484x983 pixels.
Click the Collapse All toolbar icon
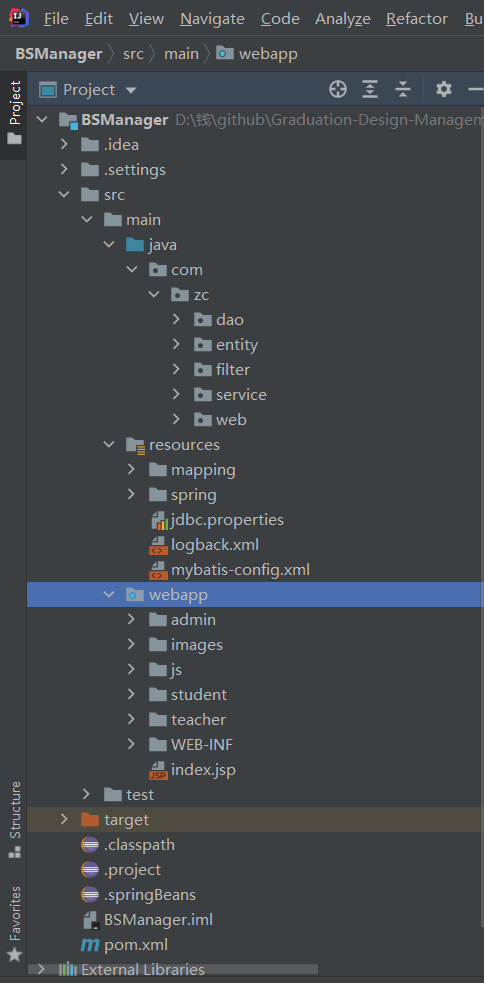[x=403, y=90]
